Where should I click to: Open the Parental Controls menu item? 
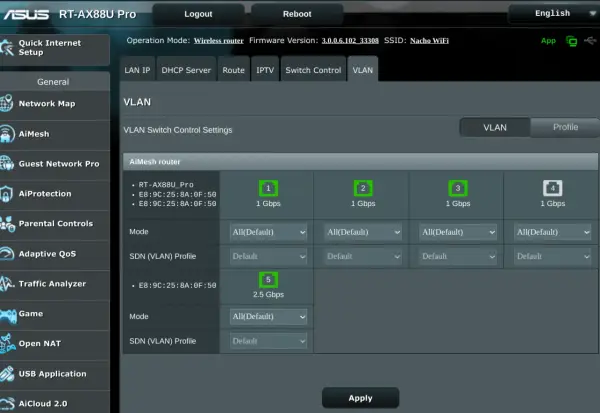click(55, 224)
